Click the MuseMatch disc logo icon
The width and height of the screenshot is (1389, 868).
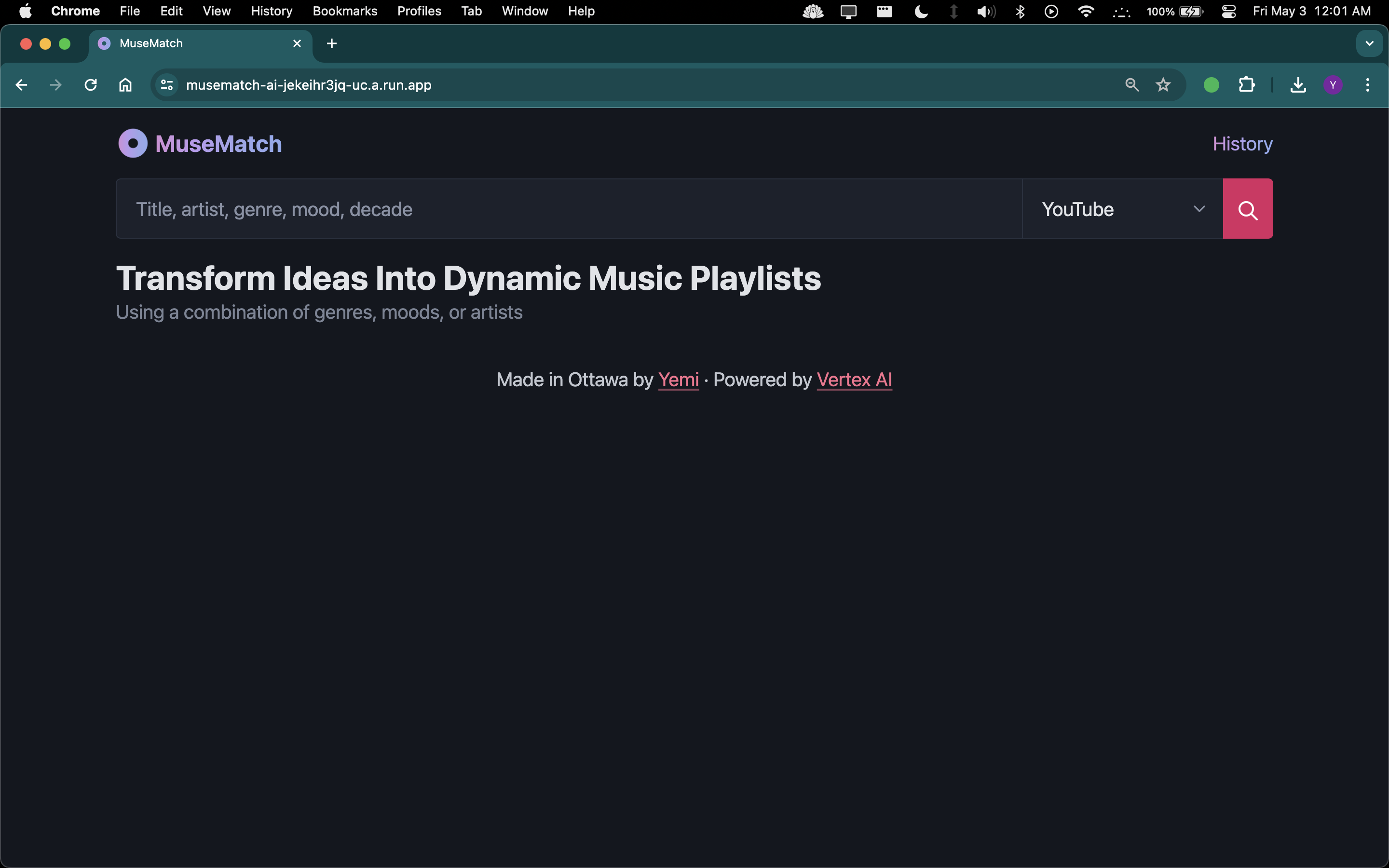133,144
